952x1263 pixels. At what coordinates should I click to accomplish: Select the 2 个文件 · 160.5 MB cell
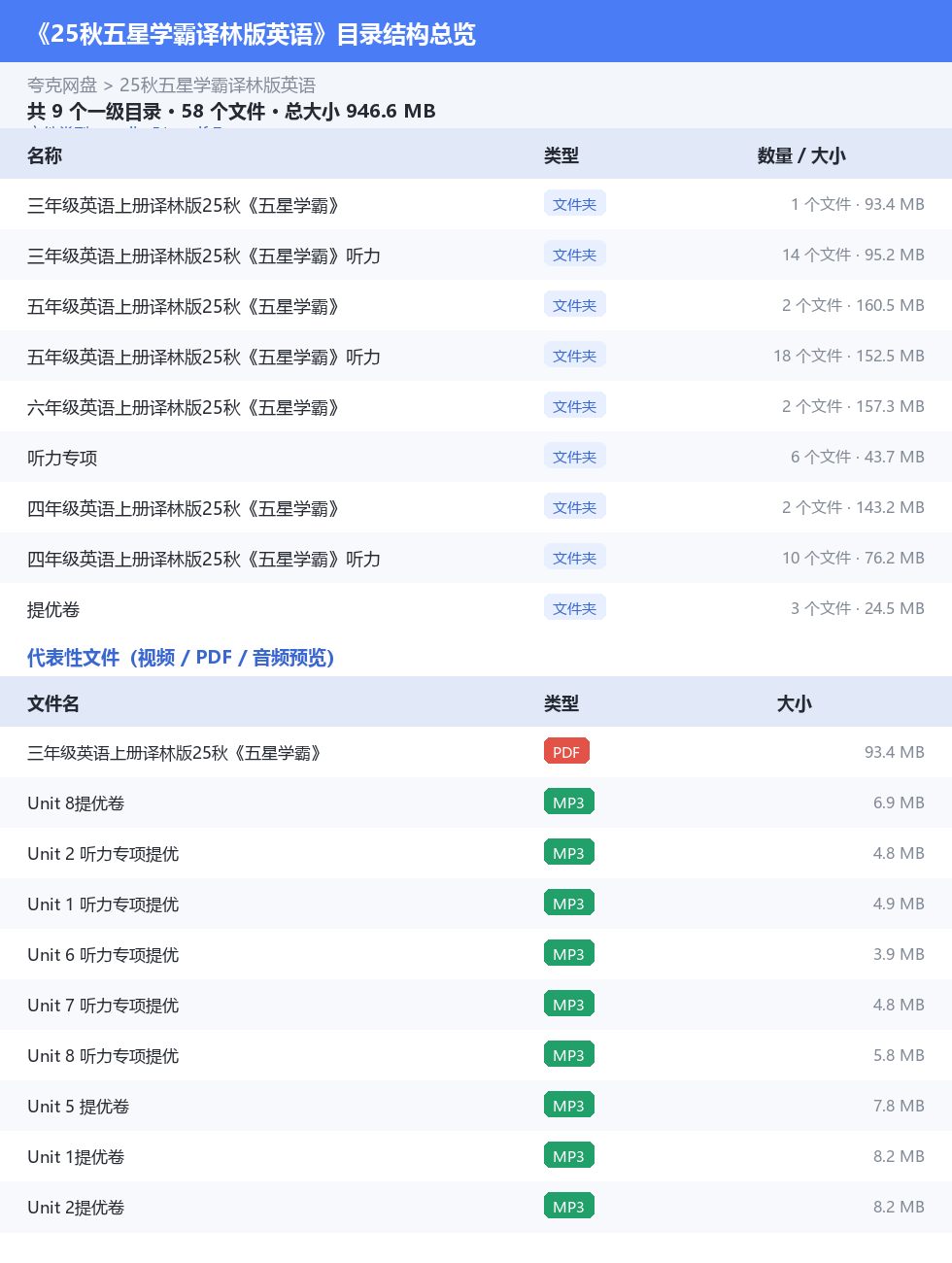853,305
